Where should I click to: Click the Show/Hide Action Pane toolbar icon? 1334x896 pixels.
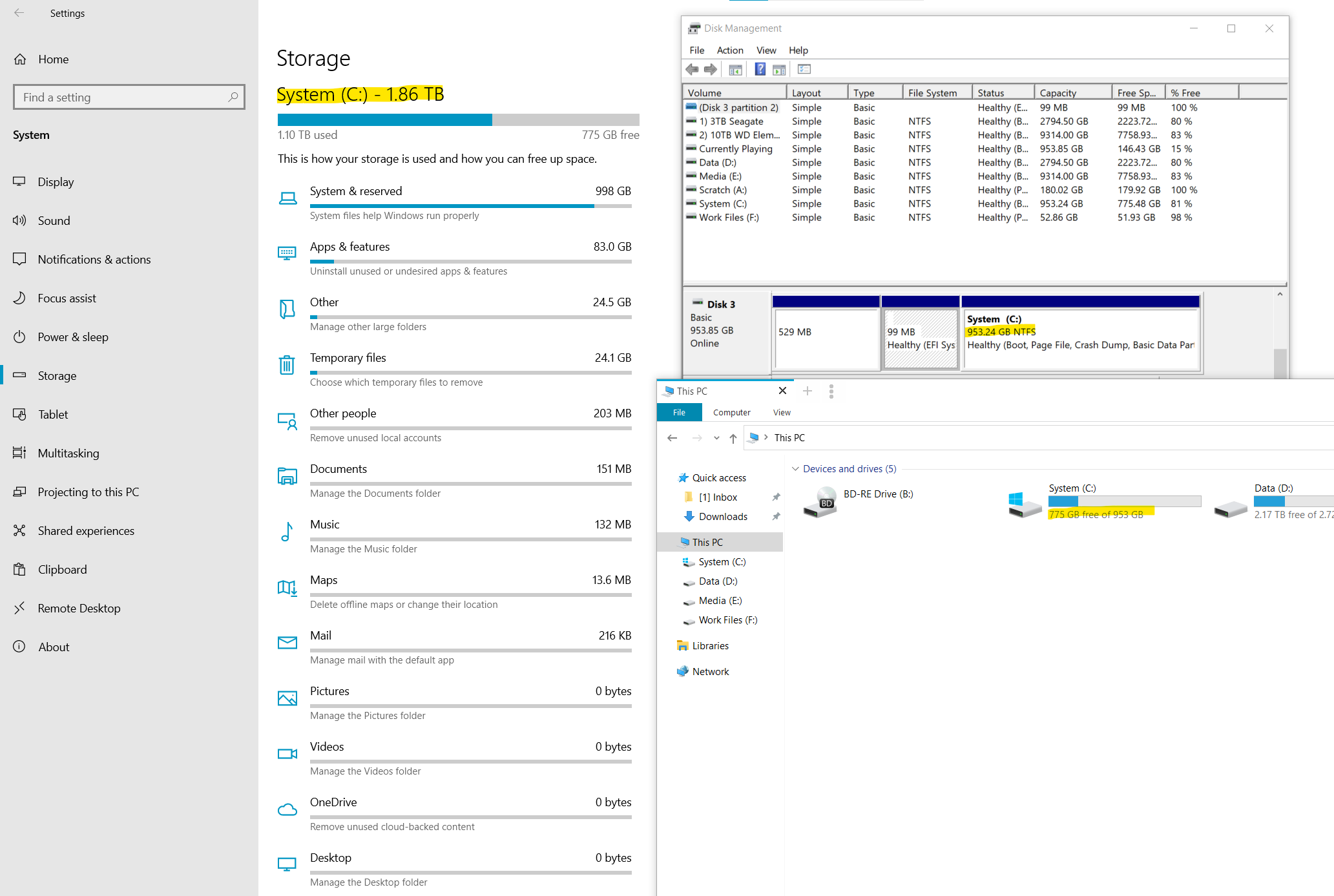[779, 69]
